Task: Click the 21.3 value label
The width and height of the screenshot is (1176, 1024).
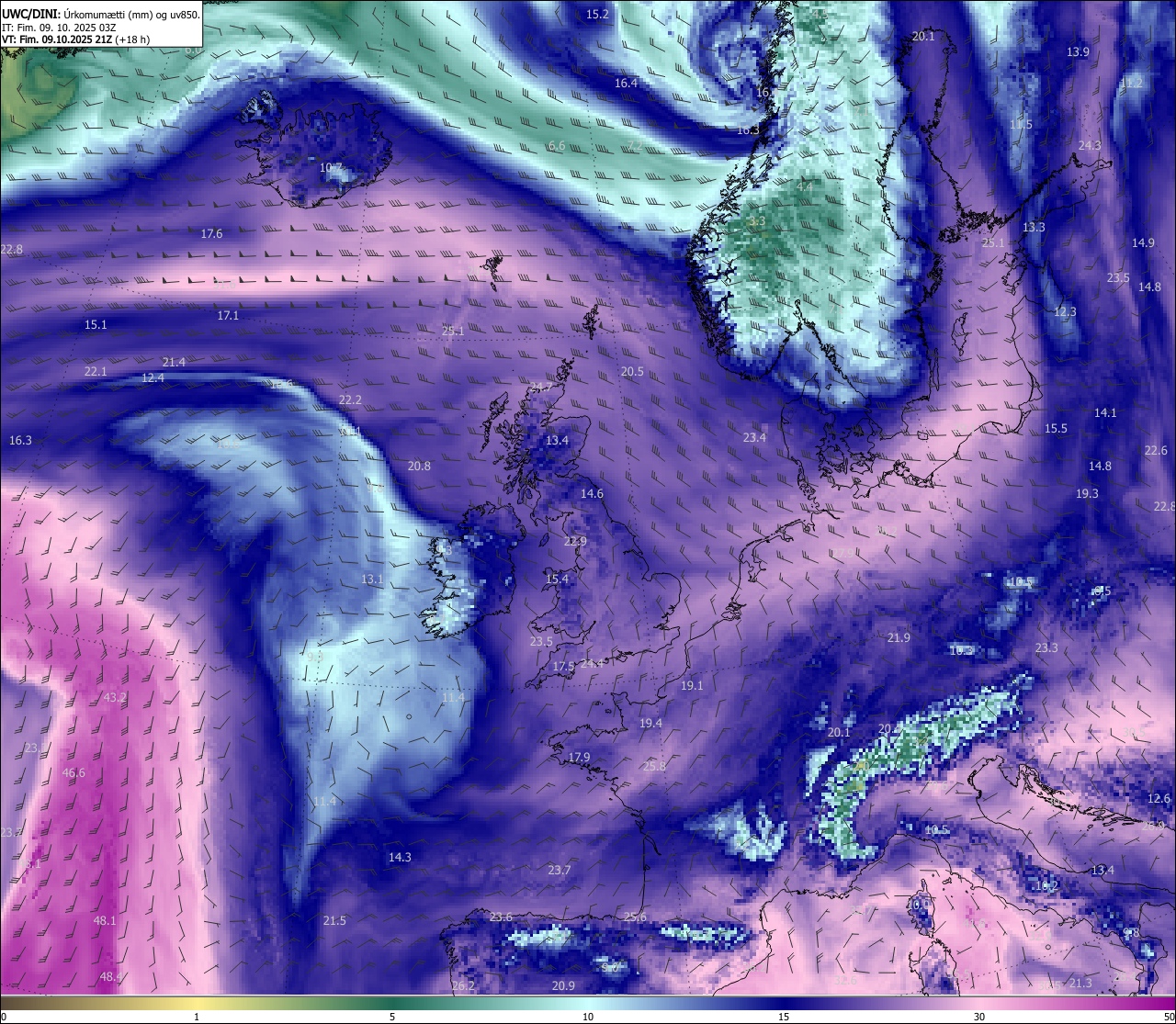Action: pos(1080,983)
